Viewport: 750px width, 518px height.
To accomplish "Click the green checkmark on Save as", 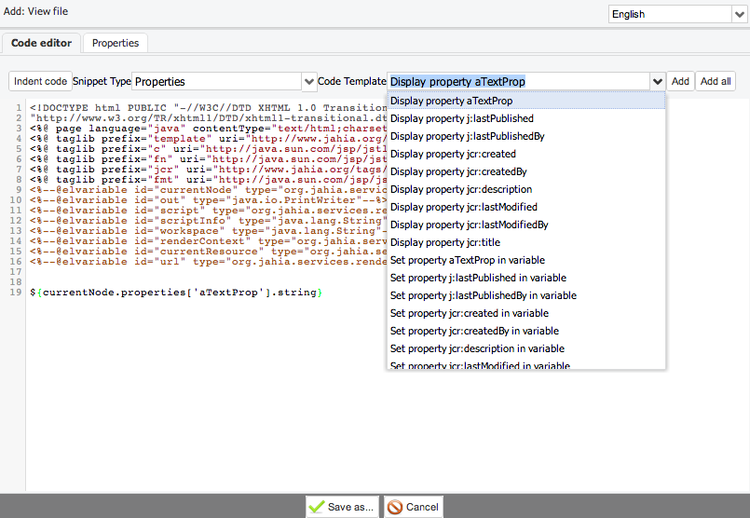I will click(316, 507).
